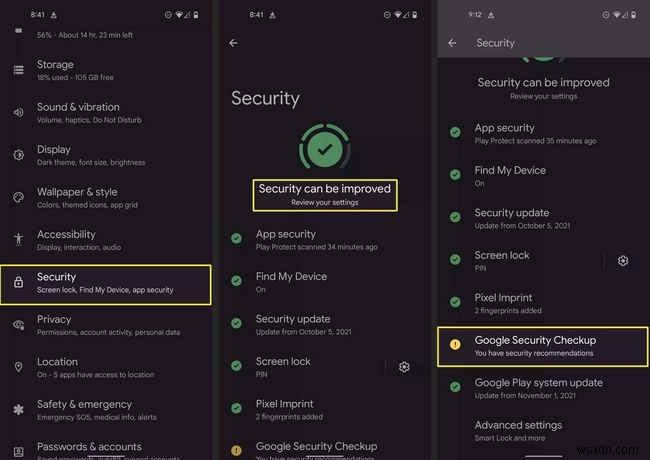Tap the 9:12 clock in right status bar
650x460 pixels.
[475, 15]
